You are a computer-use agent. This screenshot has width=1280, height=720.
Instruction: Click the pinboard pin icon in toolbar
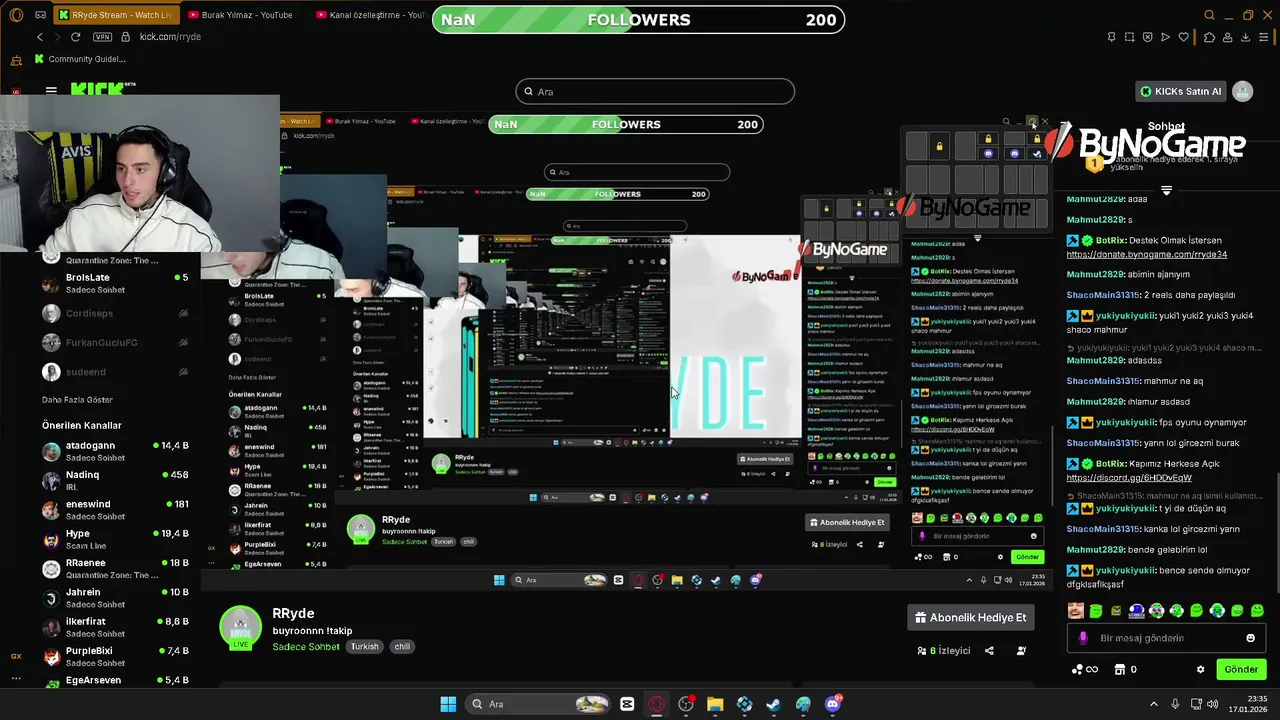coord(1111,37)
